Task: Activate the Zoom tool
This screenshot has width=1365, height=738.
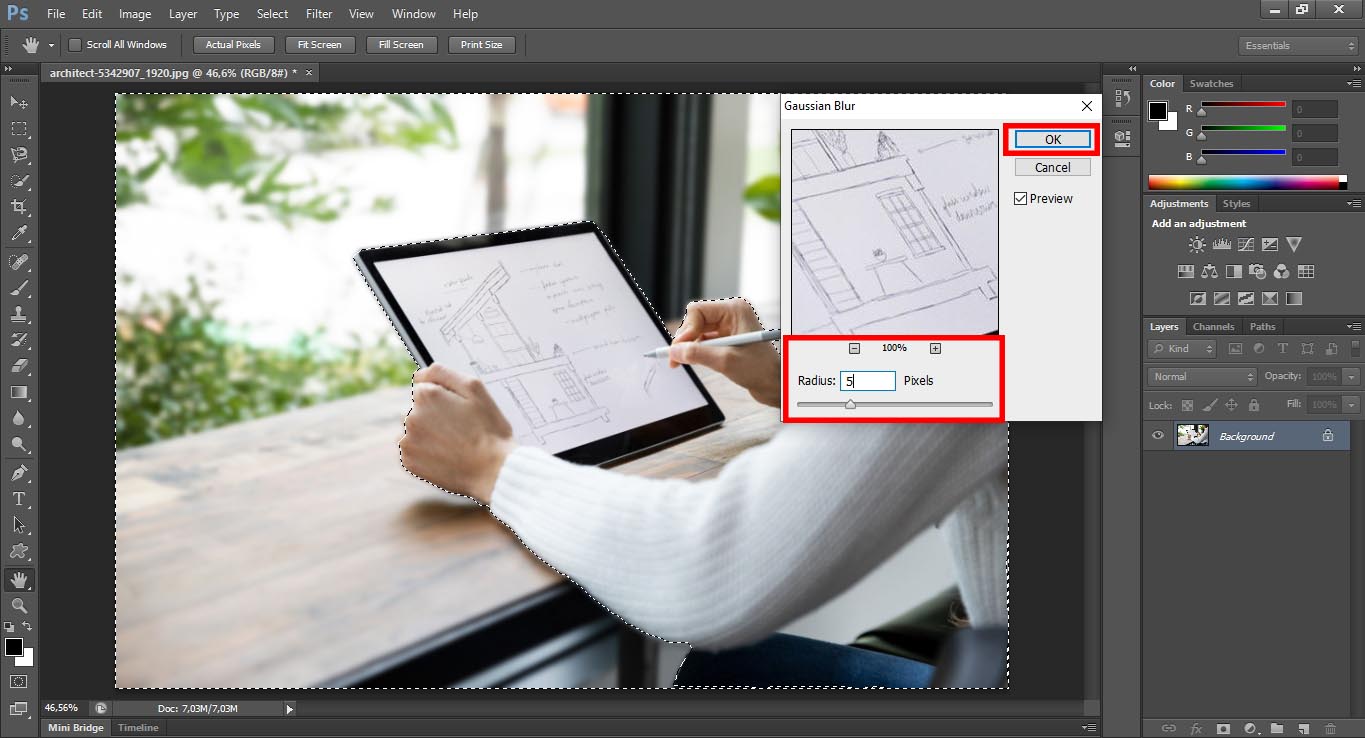Action: click(18, 605)
